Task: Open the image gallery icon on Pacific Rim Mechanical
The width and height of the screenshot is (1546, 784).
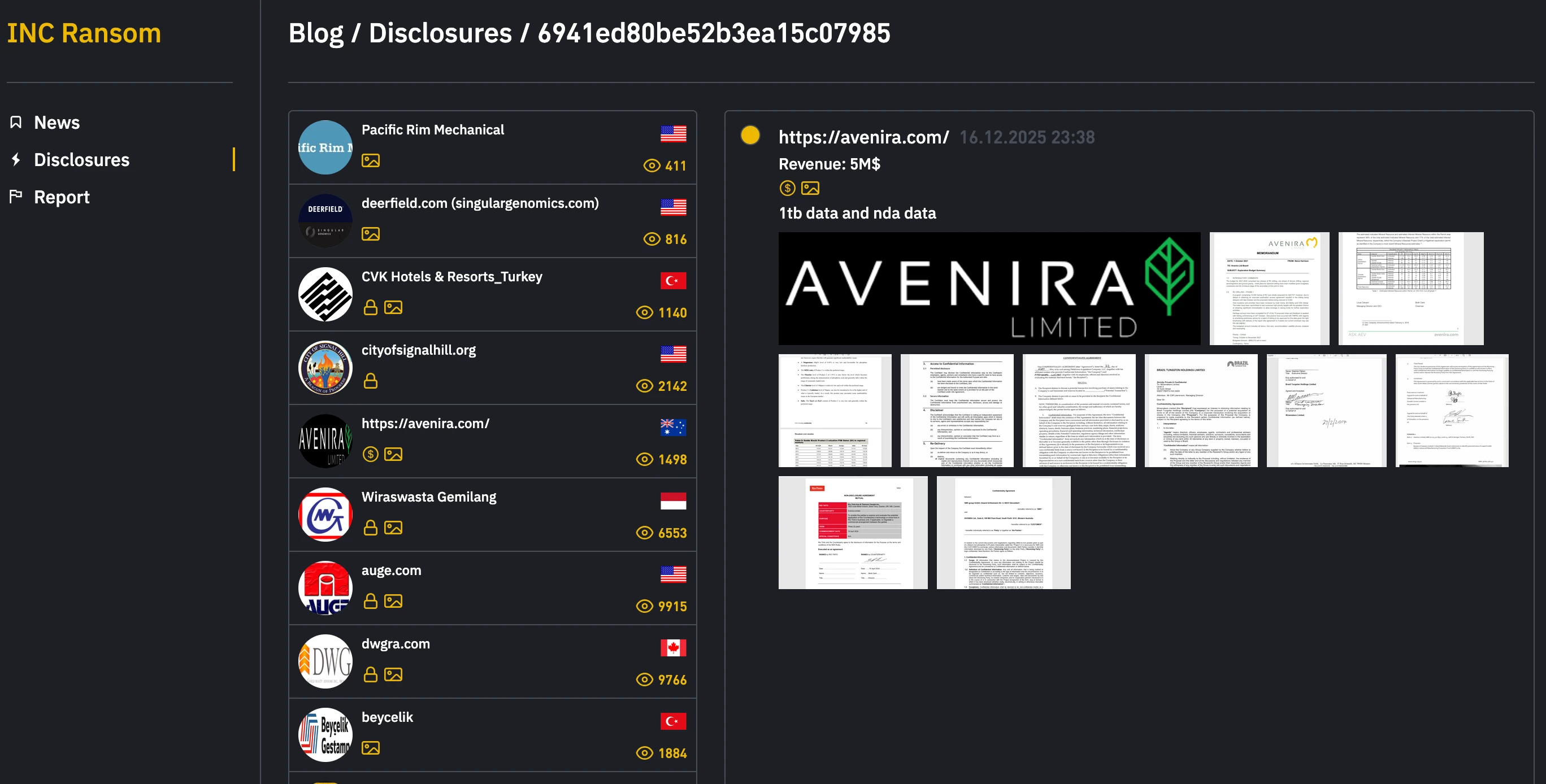Action: (x=371, y=161)
